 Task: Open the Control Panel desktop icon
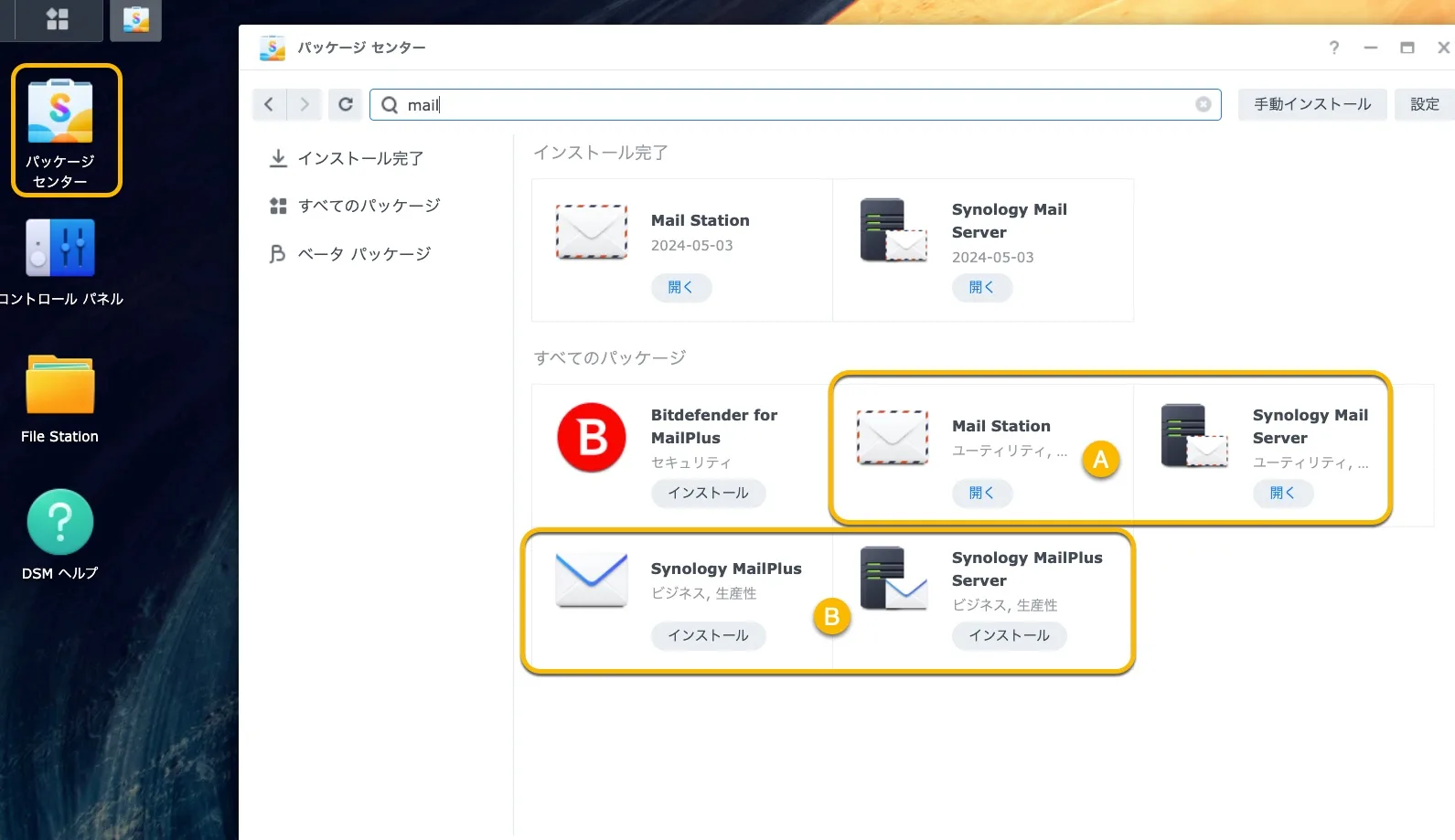pos(60,262)
